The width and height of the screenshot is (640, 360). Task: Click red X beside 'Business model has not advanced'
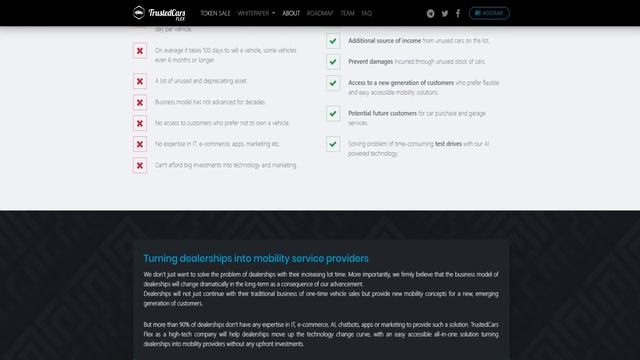pyautogui.click(x=140, y=102)
